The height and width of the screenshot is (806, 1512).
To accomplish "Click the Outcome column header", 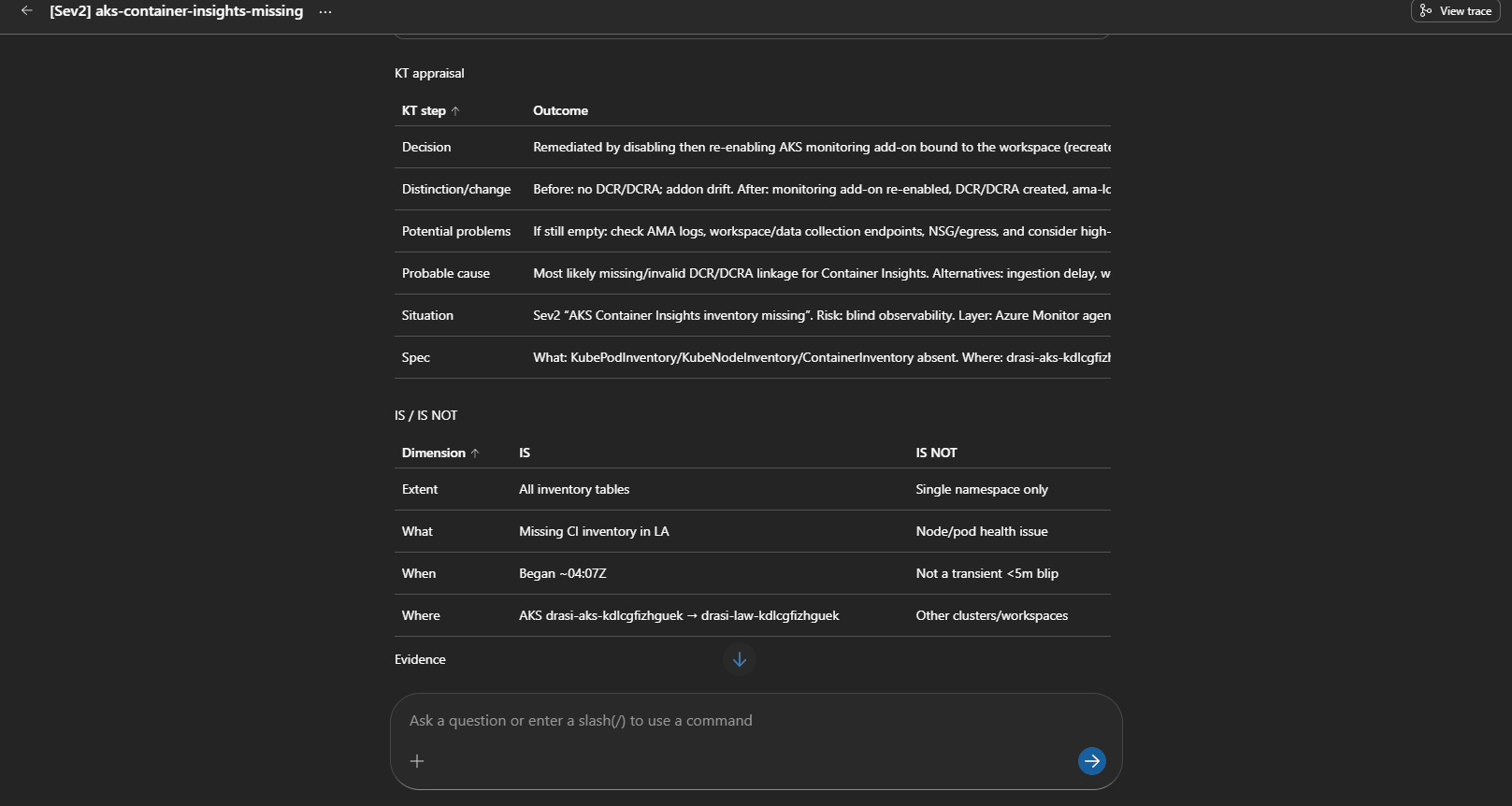I will (x=560, y=110).
